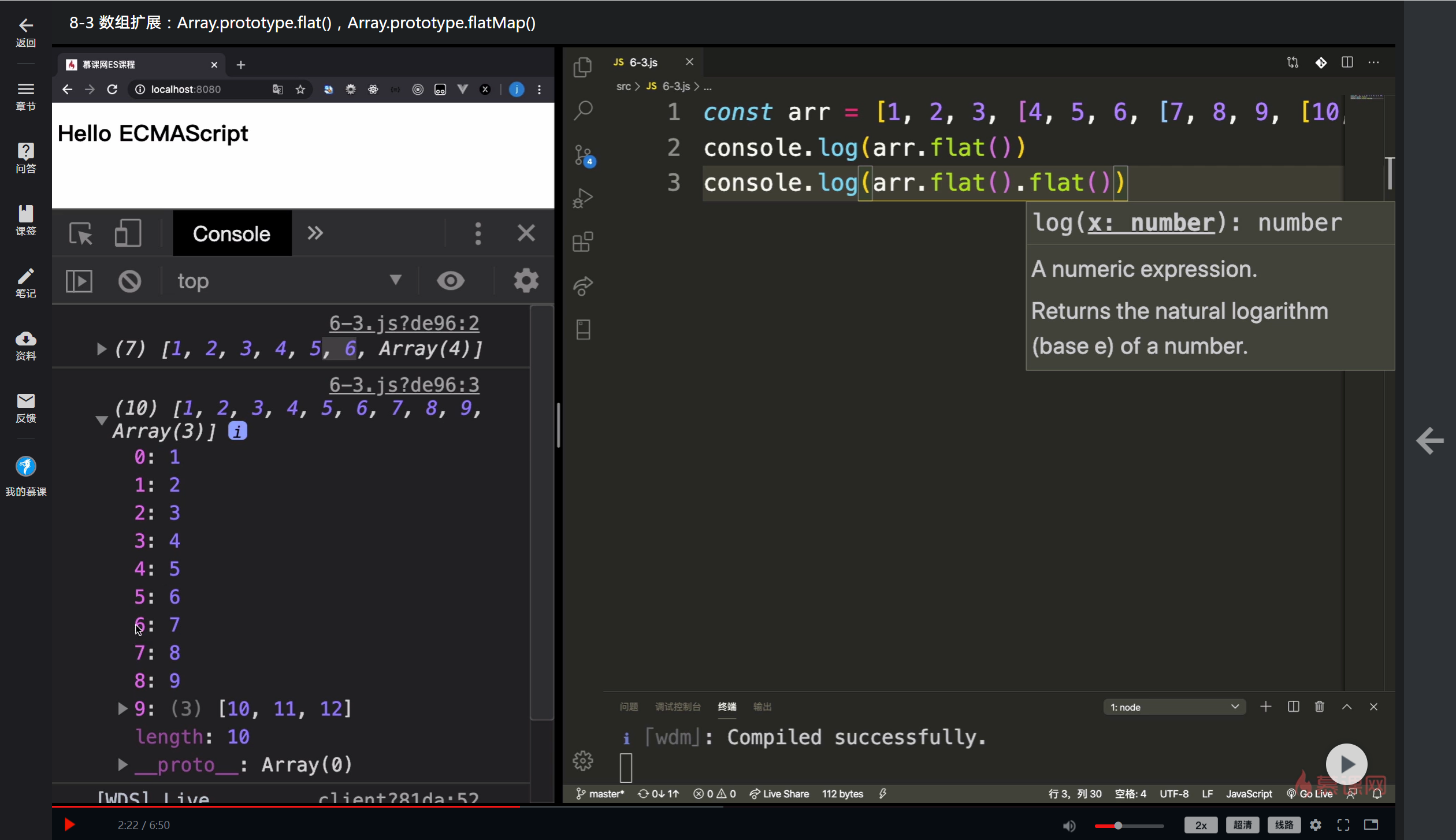Open the Source Control view with badge
1456x840 pixels.
583,155
